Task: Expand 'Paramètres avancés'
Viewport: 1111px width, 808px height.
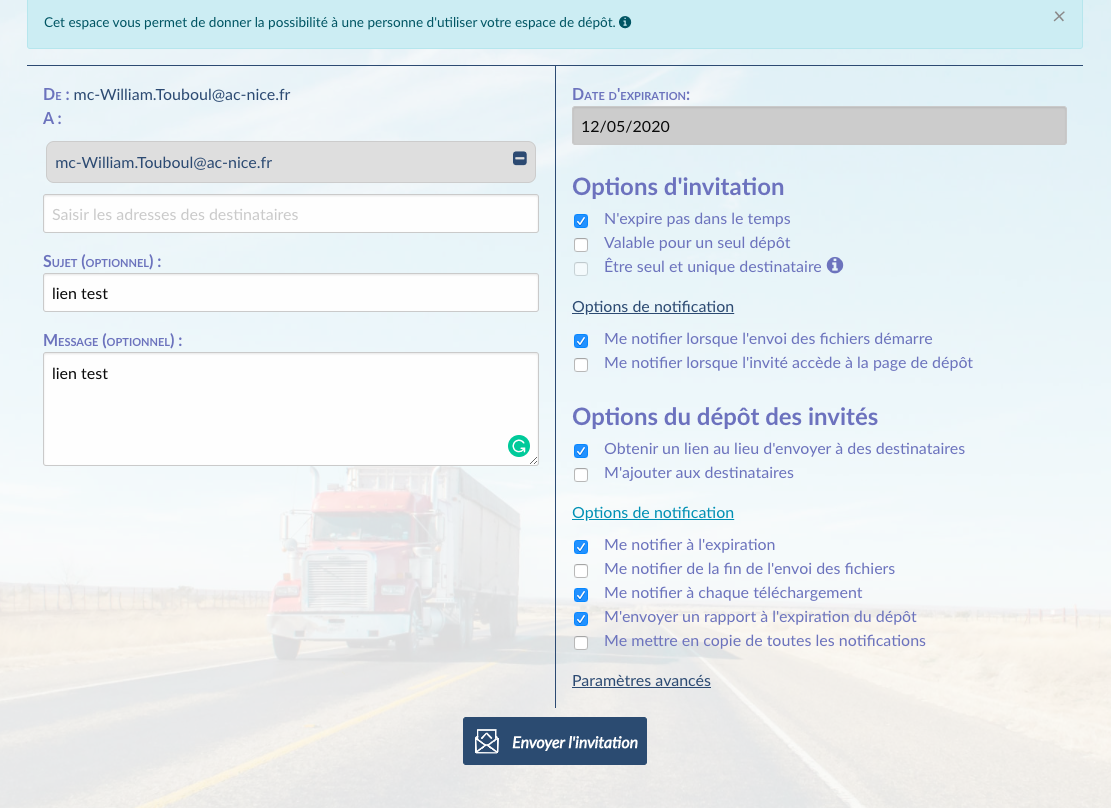Action: 641,681
